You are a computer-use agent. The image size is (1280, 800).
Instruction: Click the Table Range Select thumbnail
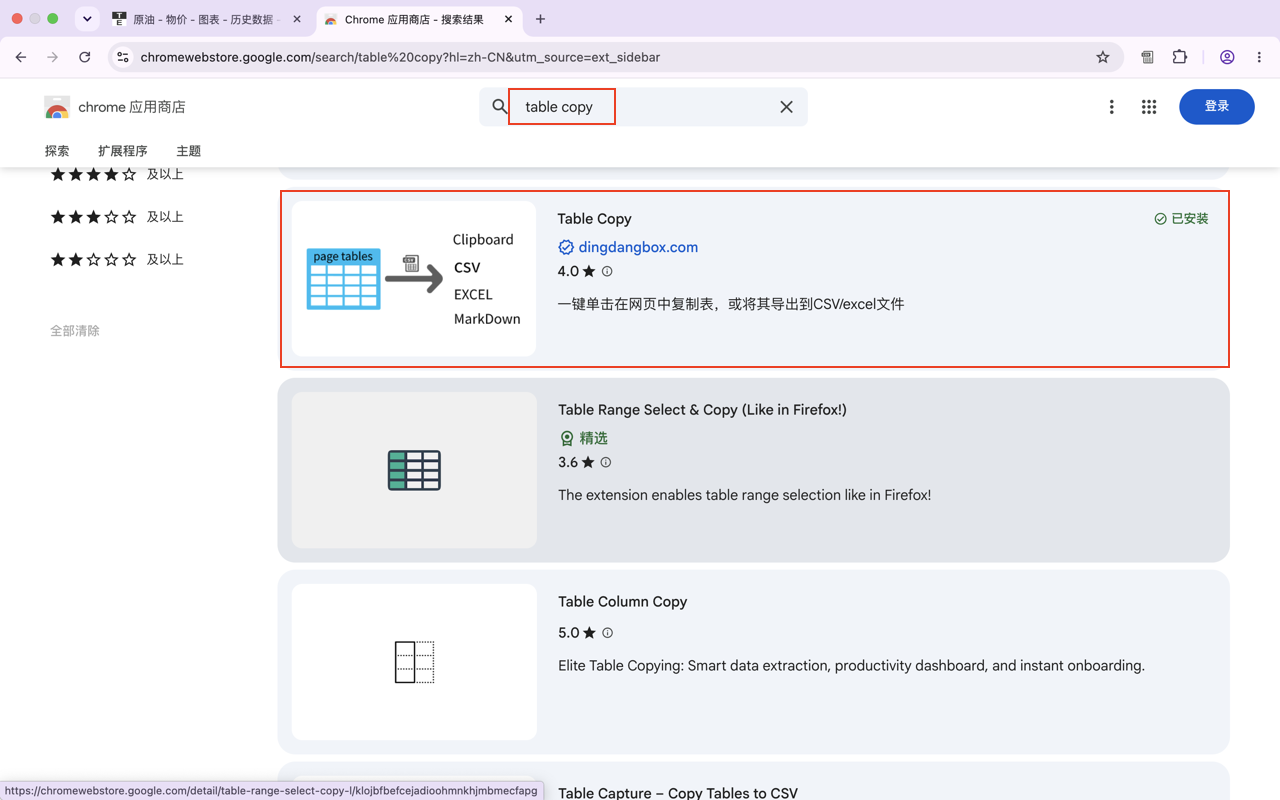414,470
